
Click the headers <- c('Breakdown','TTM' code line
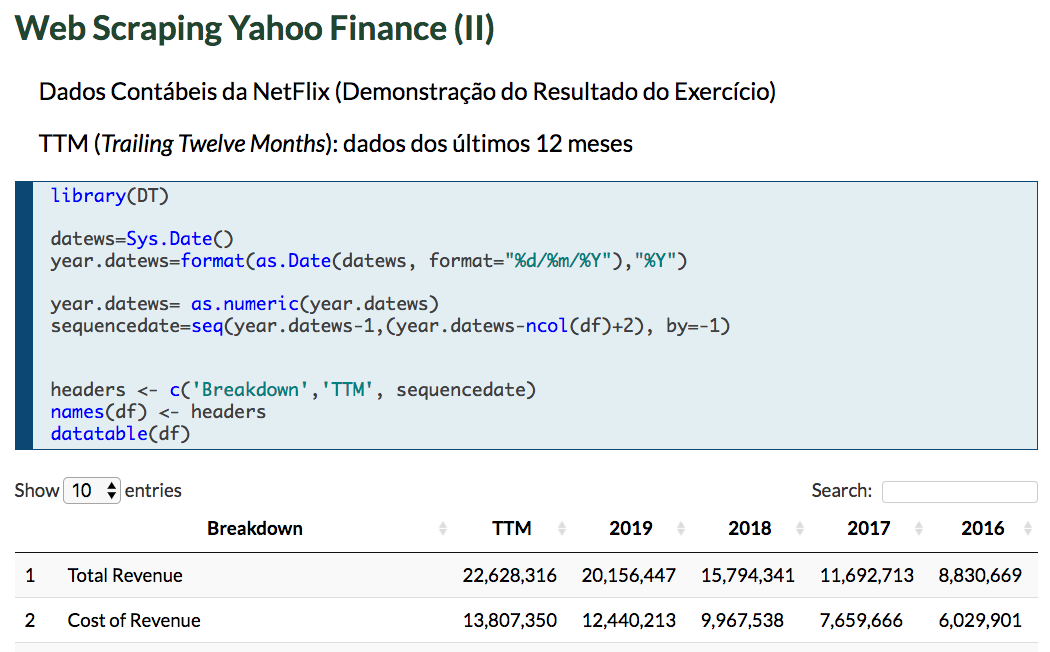pyautogui.click(x=293, y=390)
